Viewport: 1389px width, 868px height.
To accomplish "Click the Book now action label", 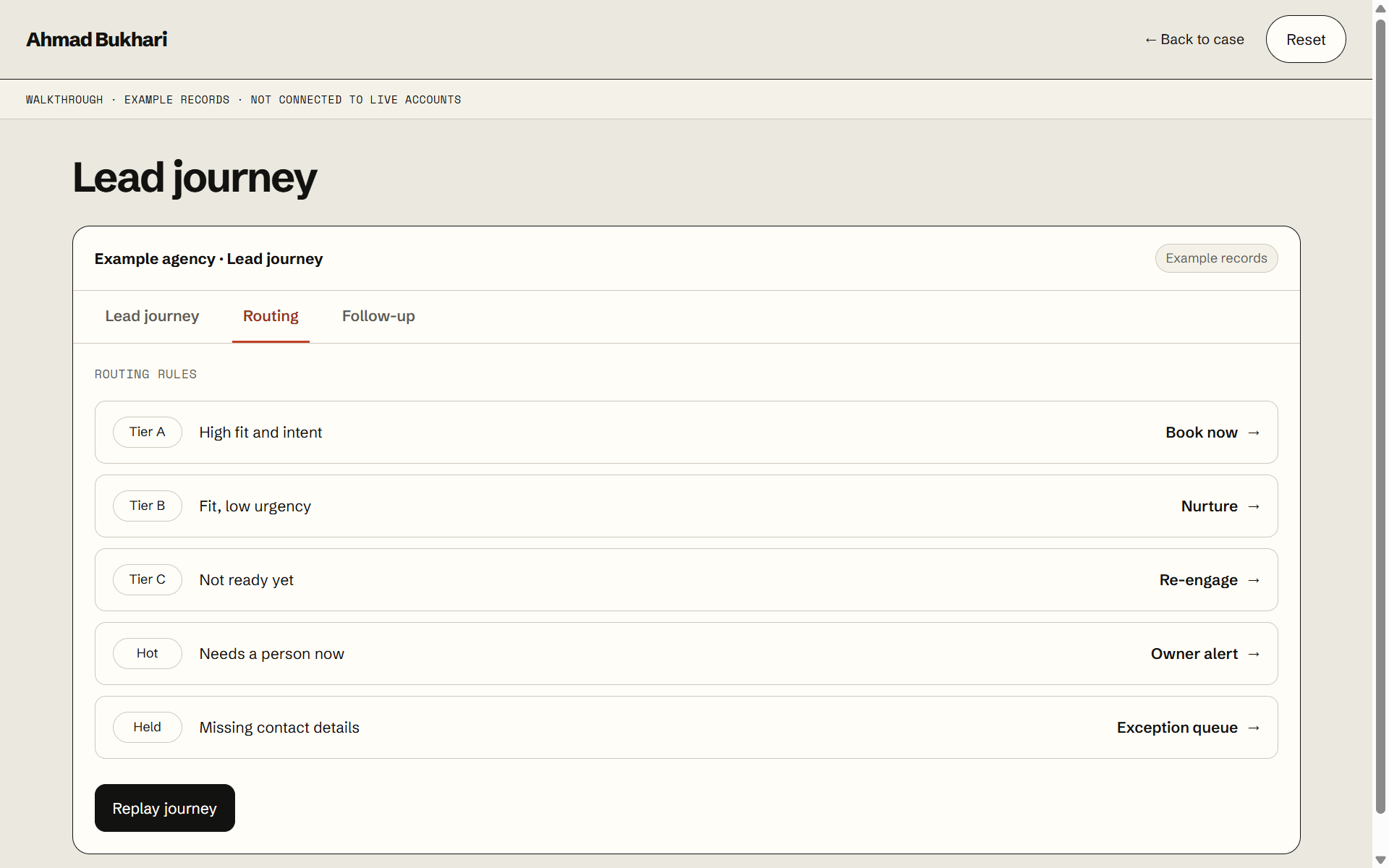I will pyautogui.click(x=1202, y=433).
